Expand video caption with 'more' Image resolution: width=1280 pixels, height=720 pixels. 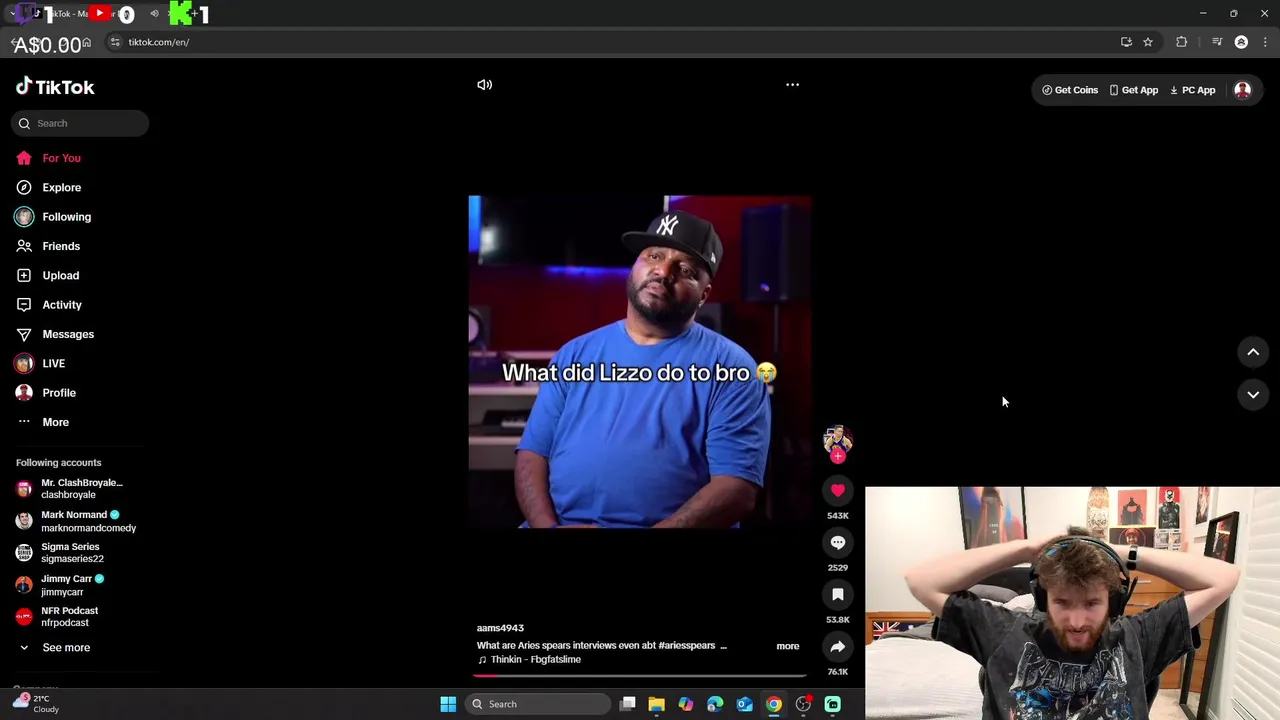click(x=788, y=646)
